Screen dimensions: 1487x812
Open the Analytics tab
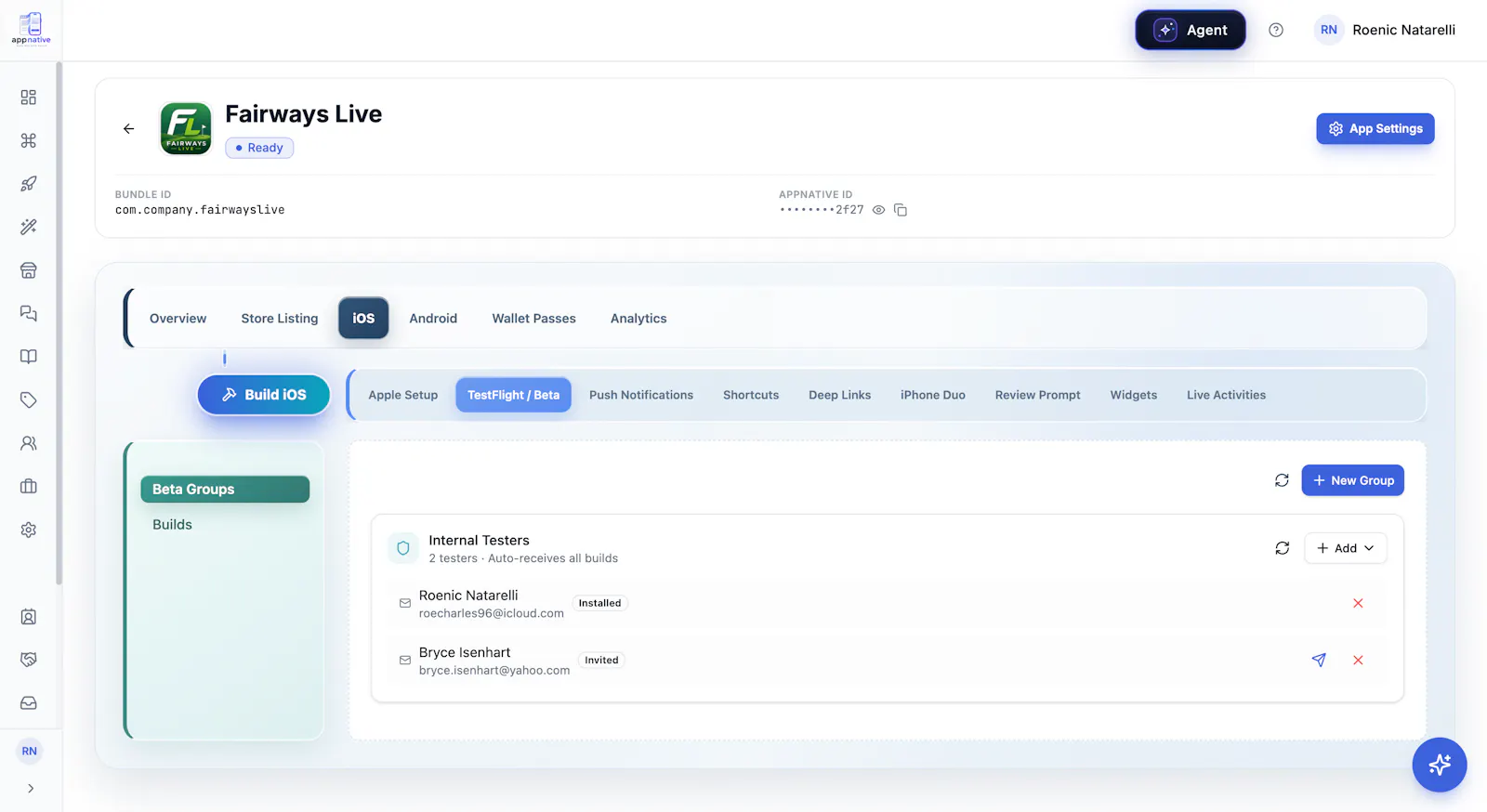point(638,318)
